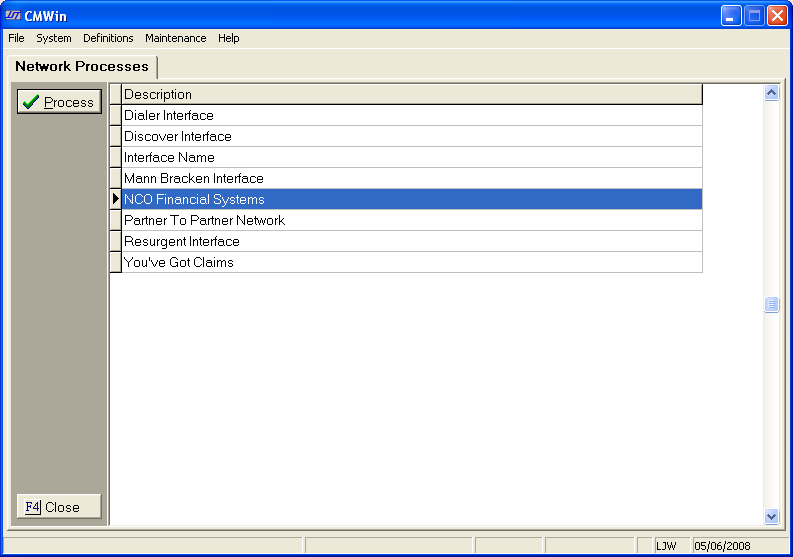
Task: Choose the Mann Bracken Interface entry
Action: pyautogui.click(x=411, y=178)
